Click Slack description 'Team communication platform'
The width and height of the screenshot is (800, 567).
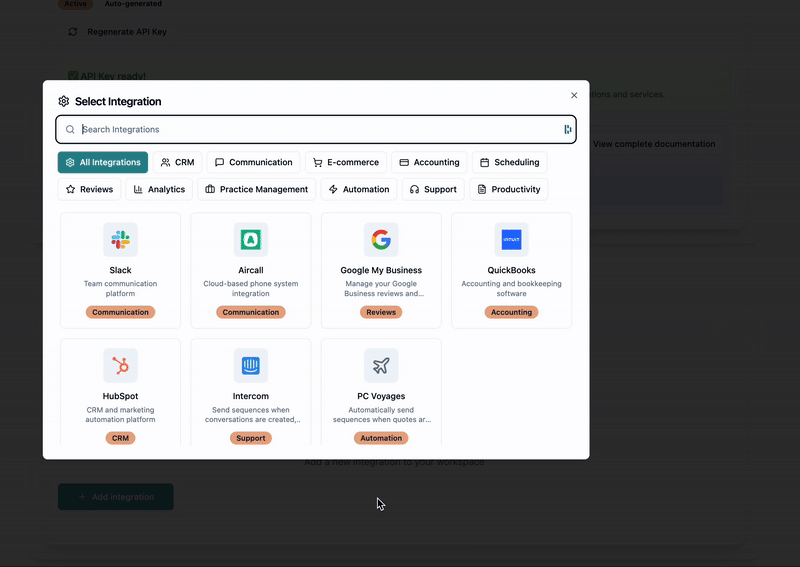coord(120,288)
